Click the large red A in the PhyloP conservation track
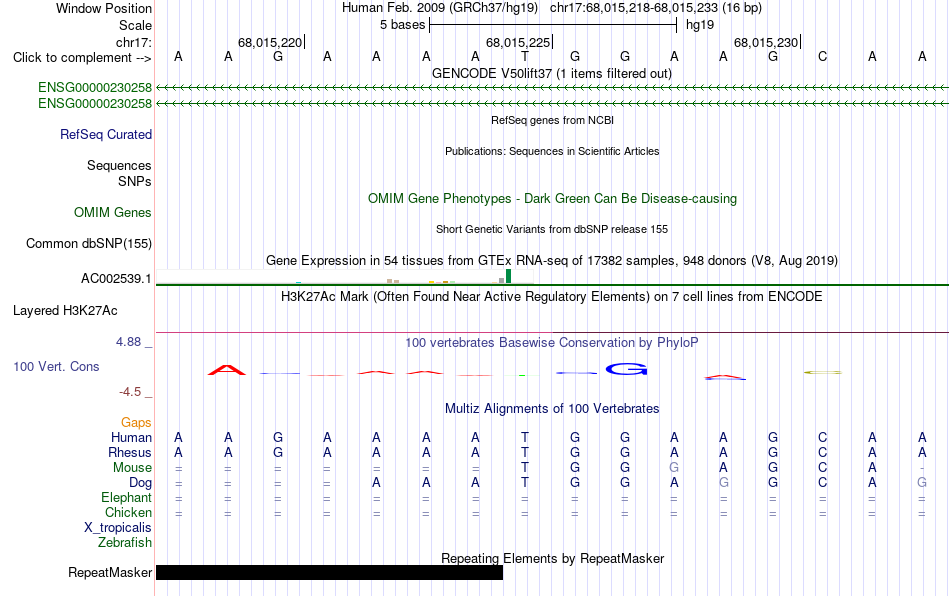The width and height of the screenshot is (950, 596). [x=227, y=369]
